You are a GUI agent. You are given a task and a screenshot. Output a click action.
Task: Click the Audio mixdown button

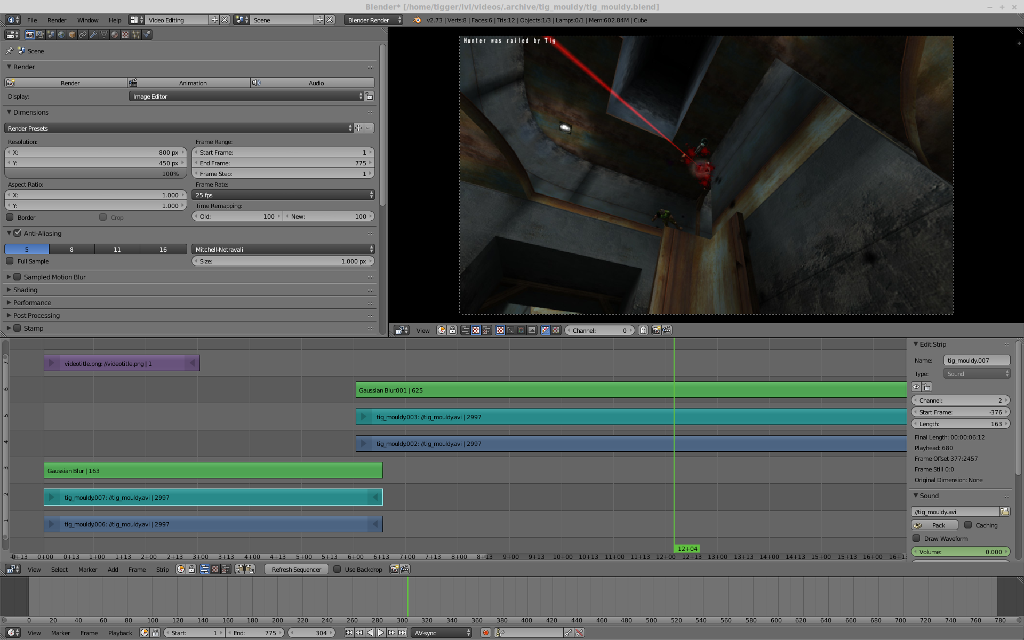click(313, 82)
